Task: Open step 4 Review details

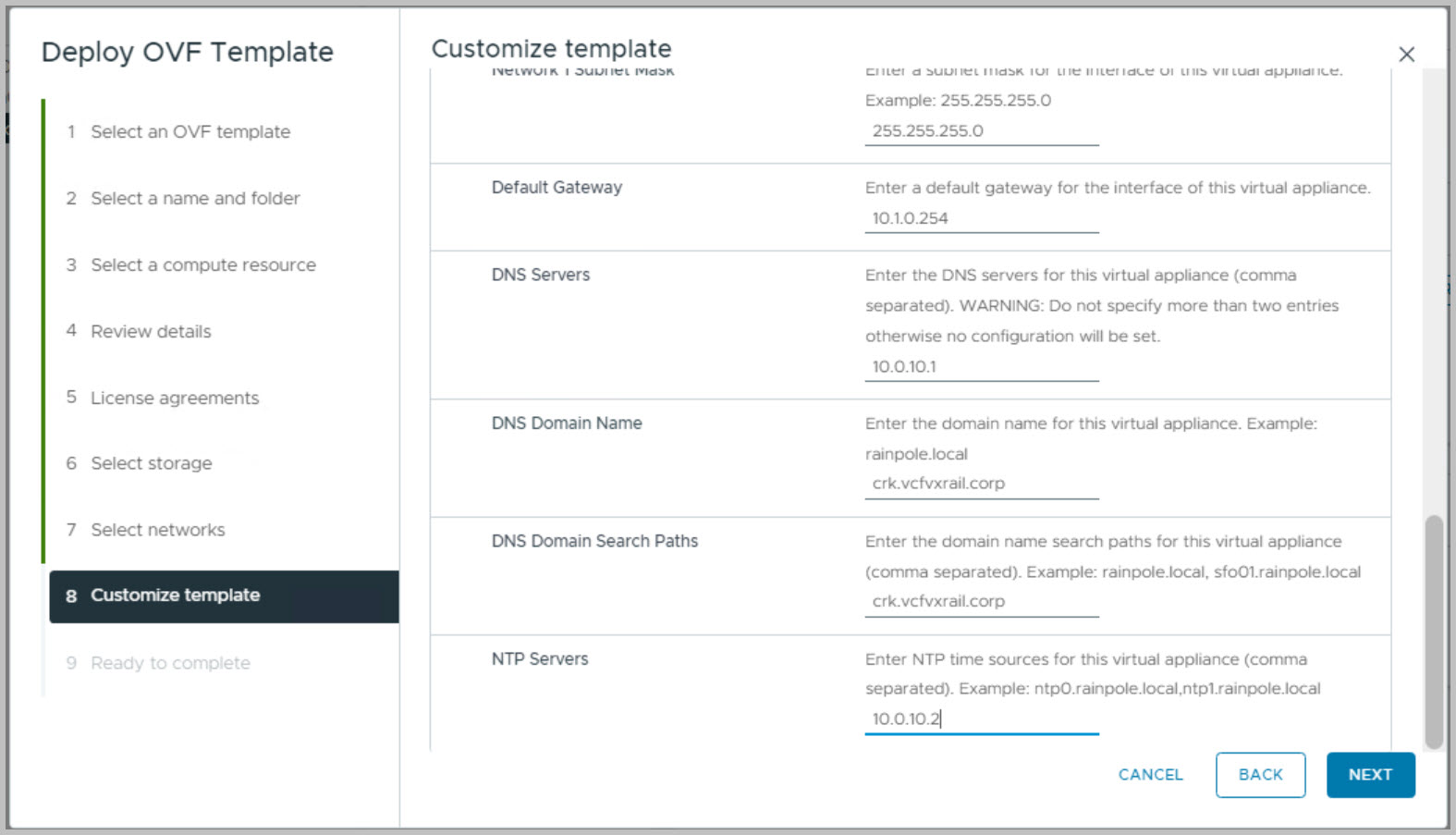Action: (151, 332)
